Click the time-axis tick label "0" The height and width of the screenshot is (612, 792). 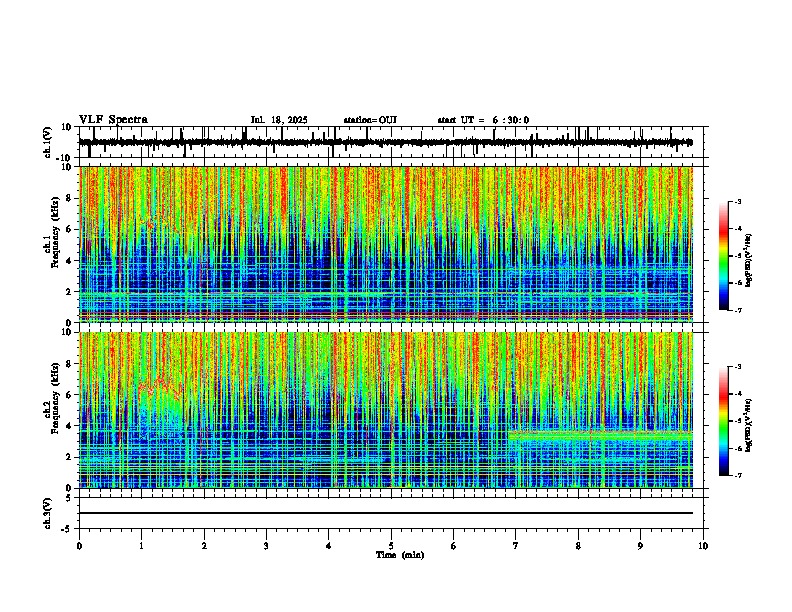[x=79, y=546]
